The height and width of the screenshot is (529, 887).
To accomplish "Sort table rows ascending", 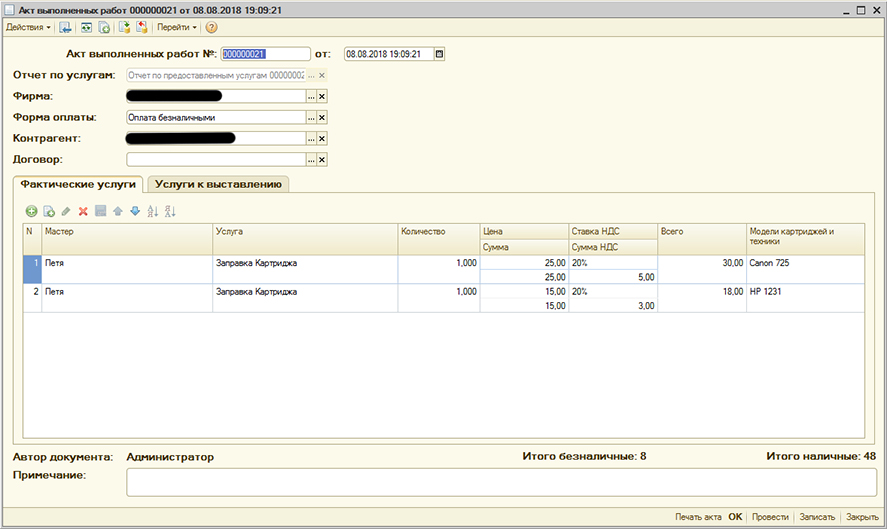I will (x=153, y=211).
